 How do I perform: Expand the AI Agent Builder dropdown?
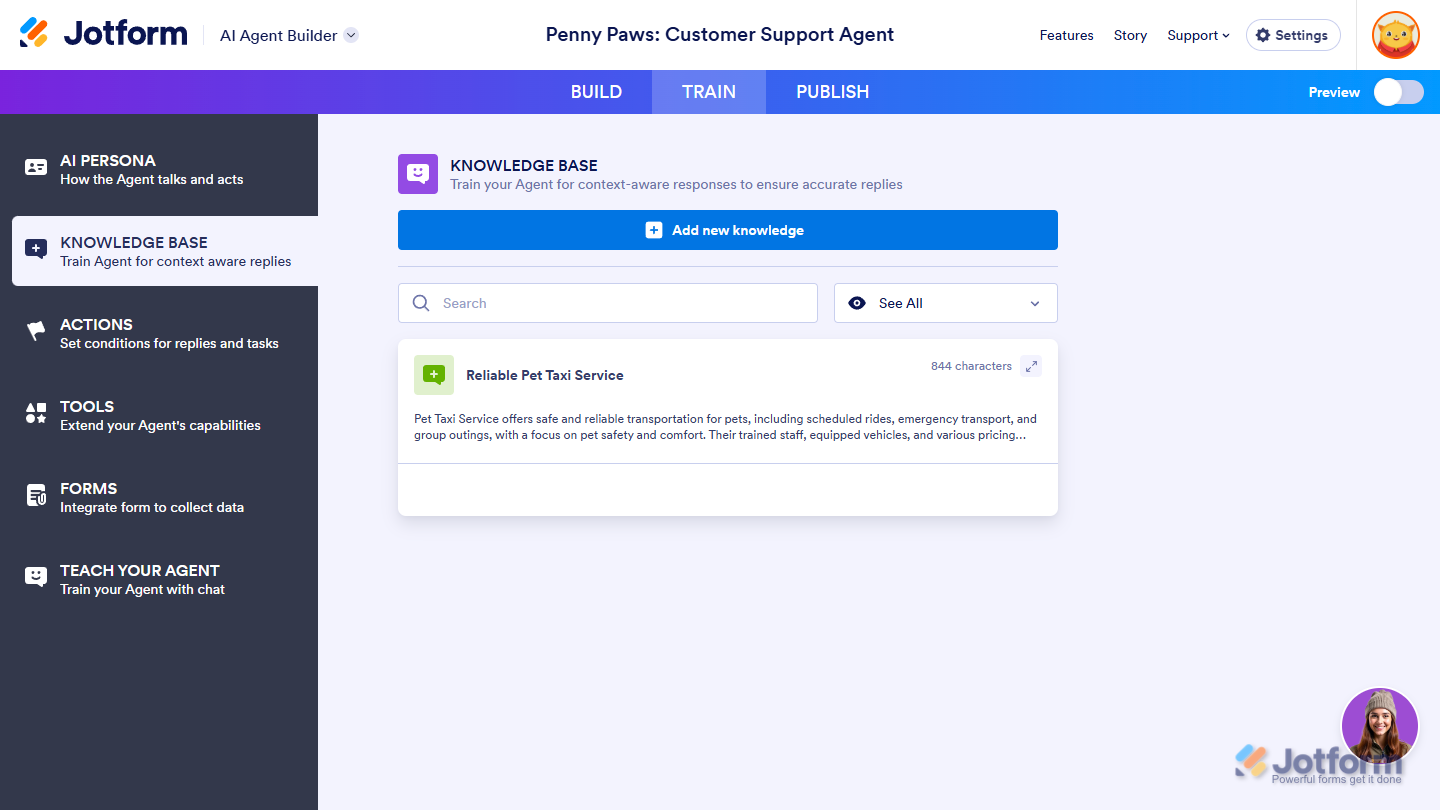pos(351,35)
